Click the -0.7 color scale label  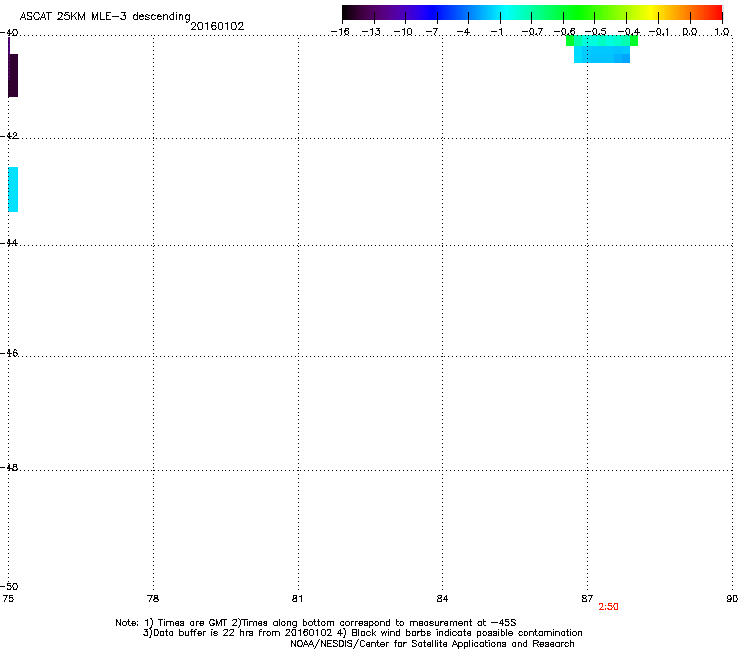[532, 32]
